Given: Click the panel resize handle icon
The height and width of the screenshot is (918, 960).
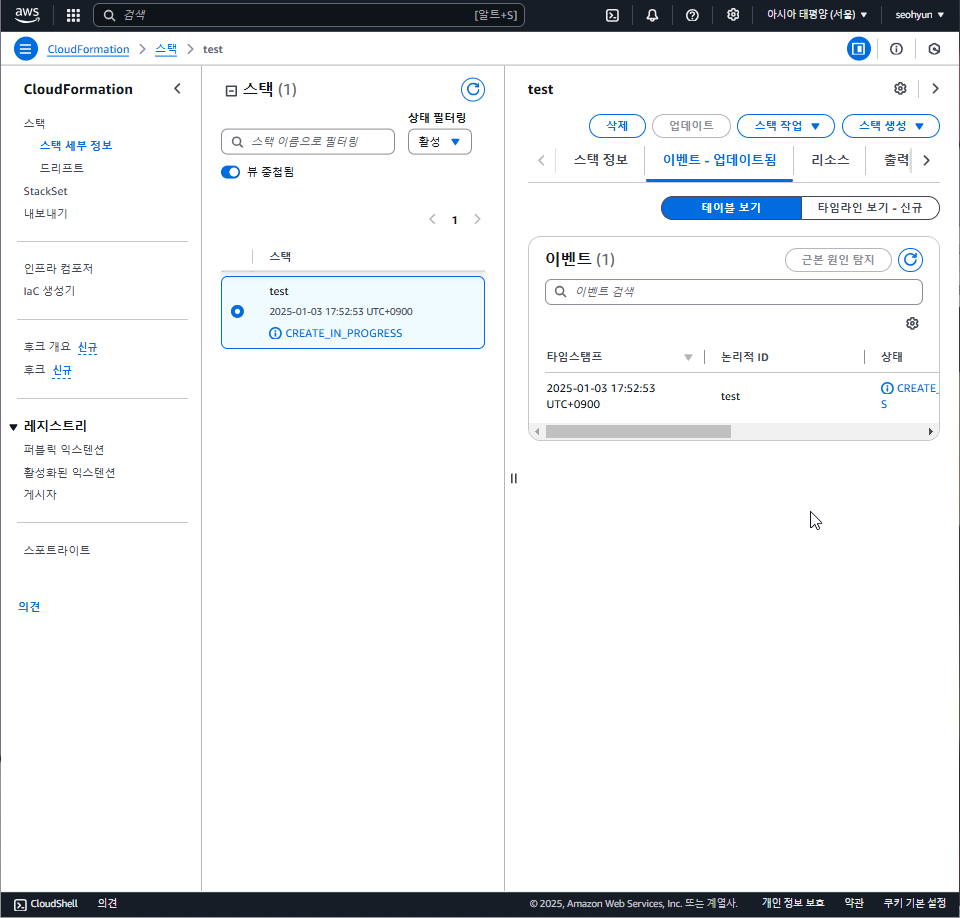Looking at the screenshot, I should (x=514, y=478).
